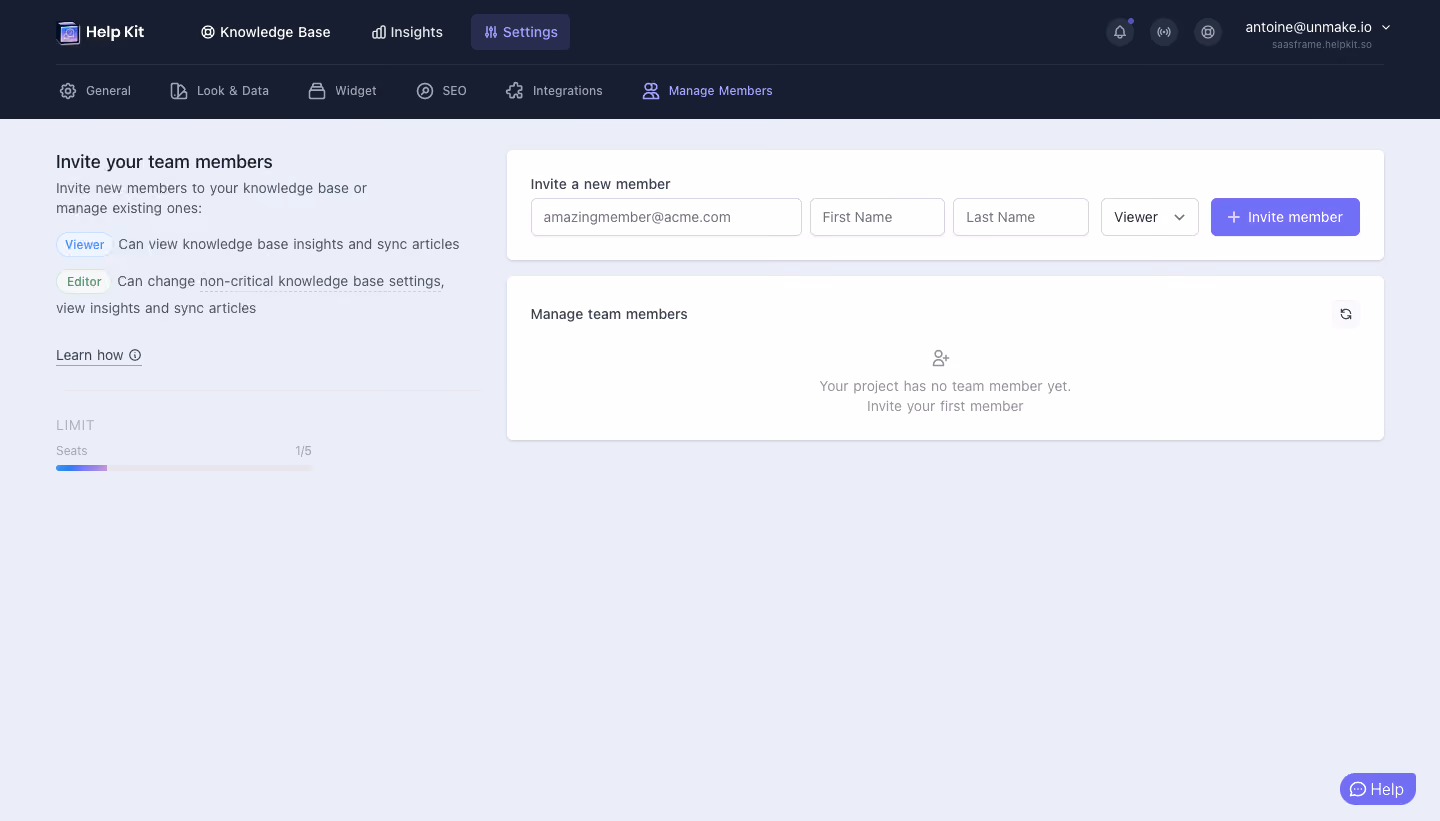The height and width of the screenshot is (821, 1440).
Task: Click the info icon beside Learn how
Action: 135,355
